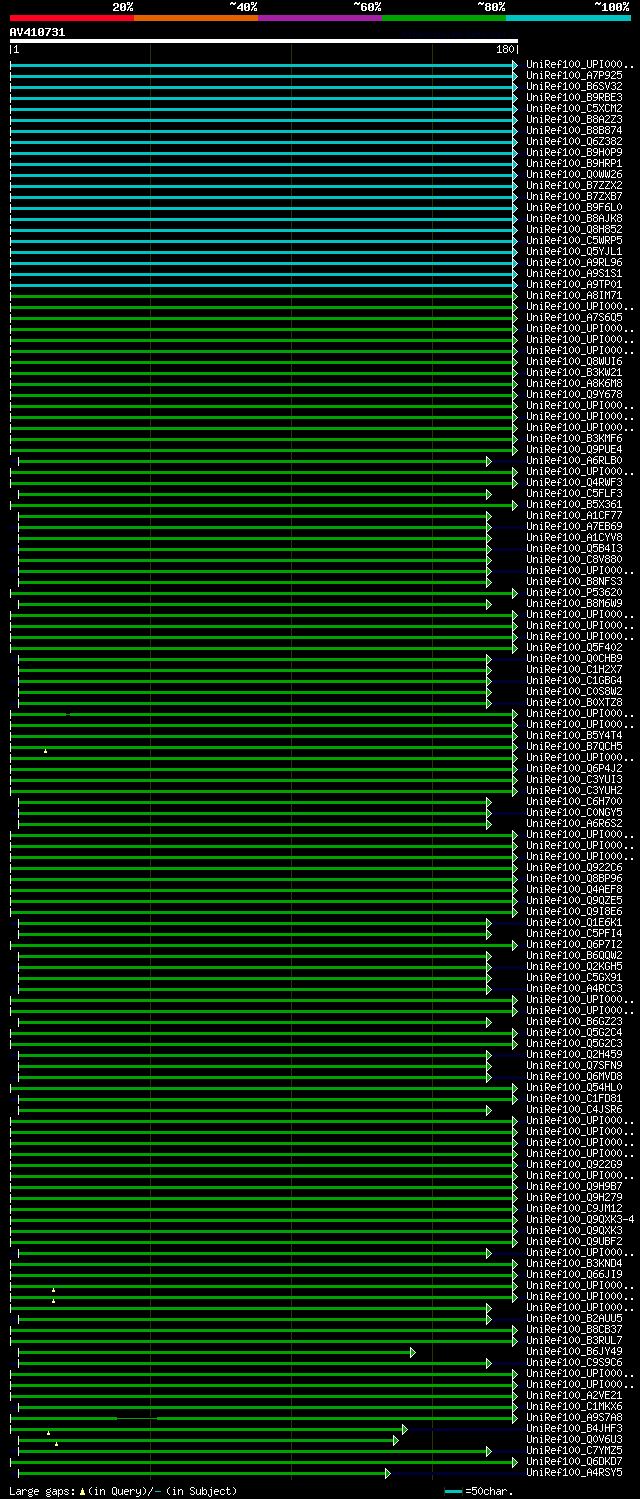Click the red 20% identity legend segment
The width and height of the screenshot is (640, 1499).
(x=71, y=17)
